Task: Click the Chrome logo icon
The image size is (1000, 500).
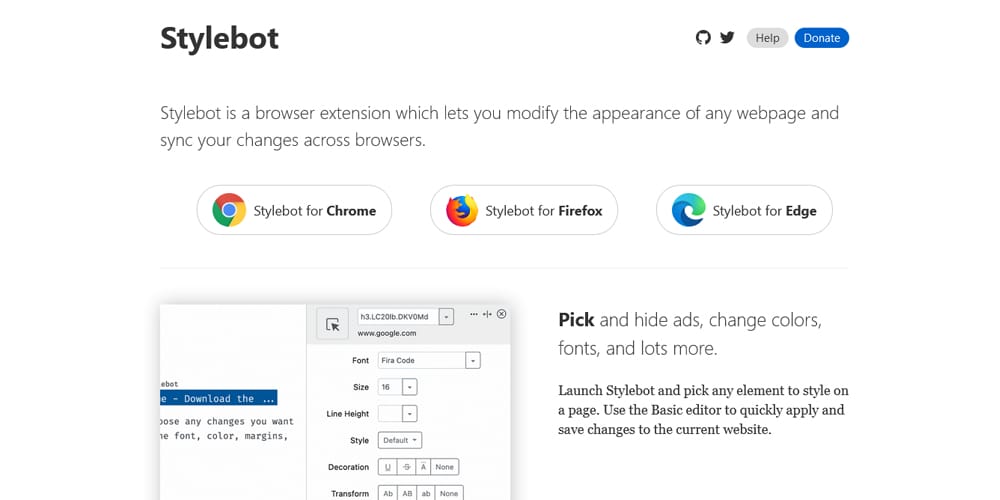Action: (229, 210)
